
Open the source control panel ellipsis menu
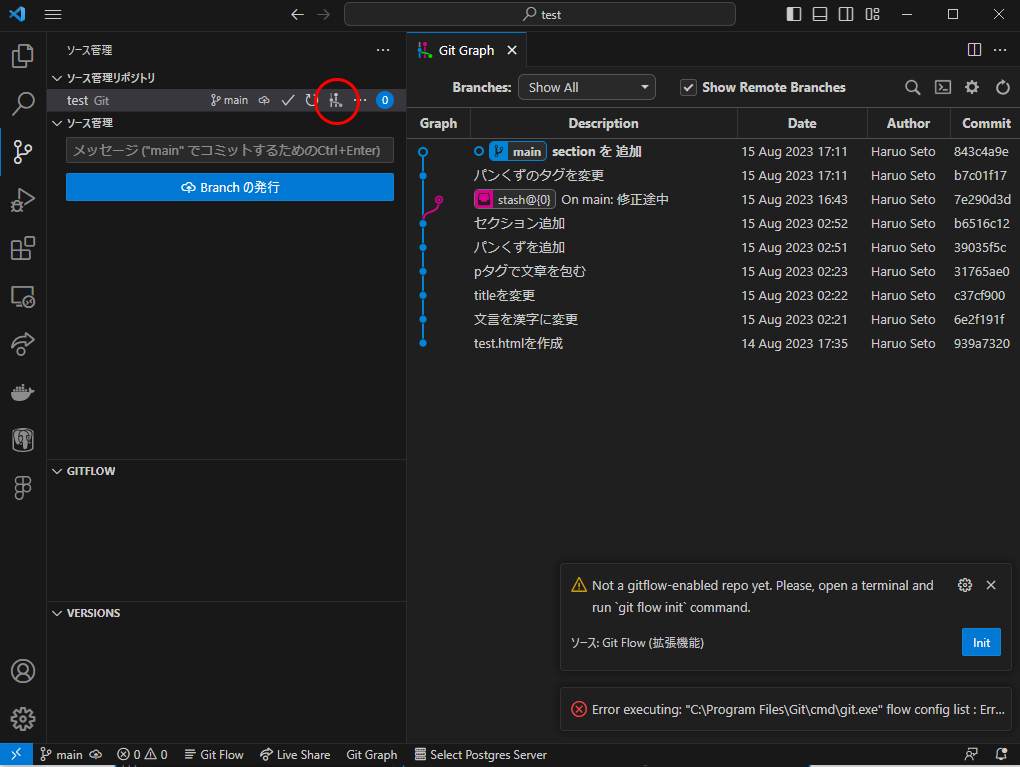click(383, 50)
